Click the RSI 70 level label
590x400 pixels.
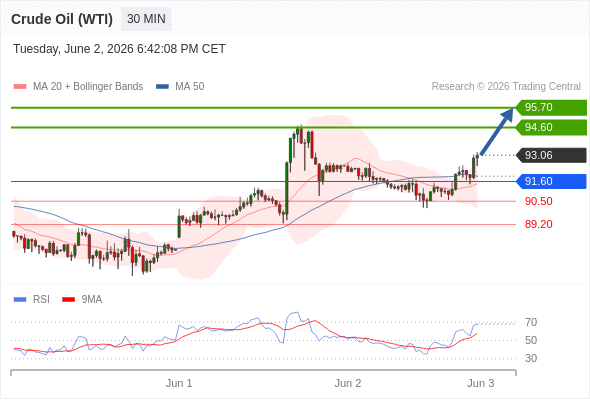pyautogui.click(x=531, y=322)
